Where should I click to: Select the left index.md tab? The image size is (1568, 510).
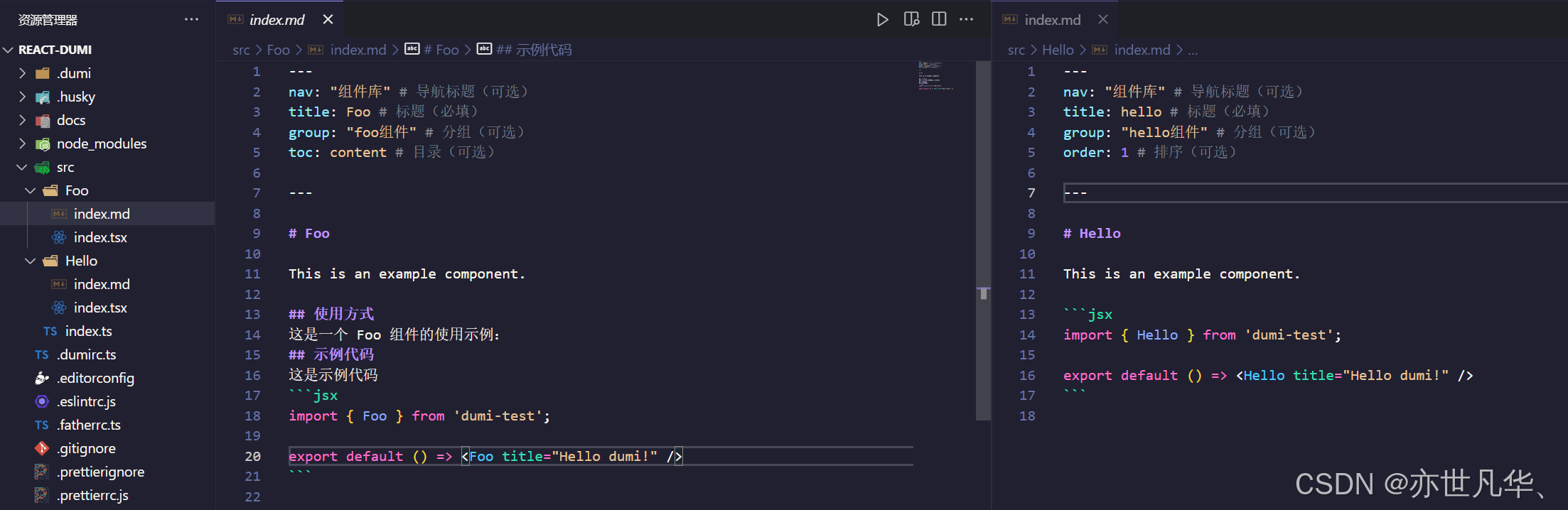(276, 20)
